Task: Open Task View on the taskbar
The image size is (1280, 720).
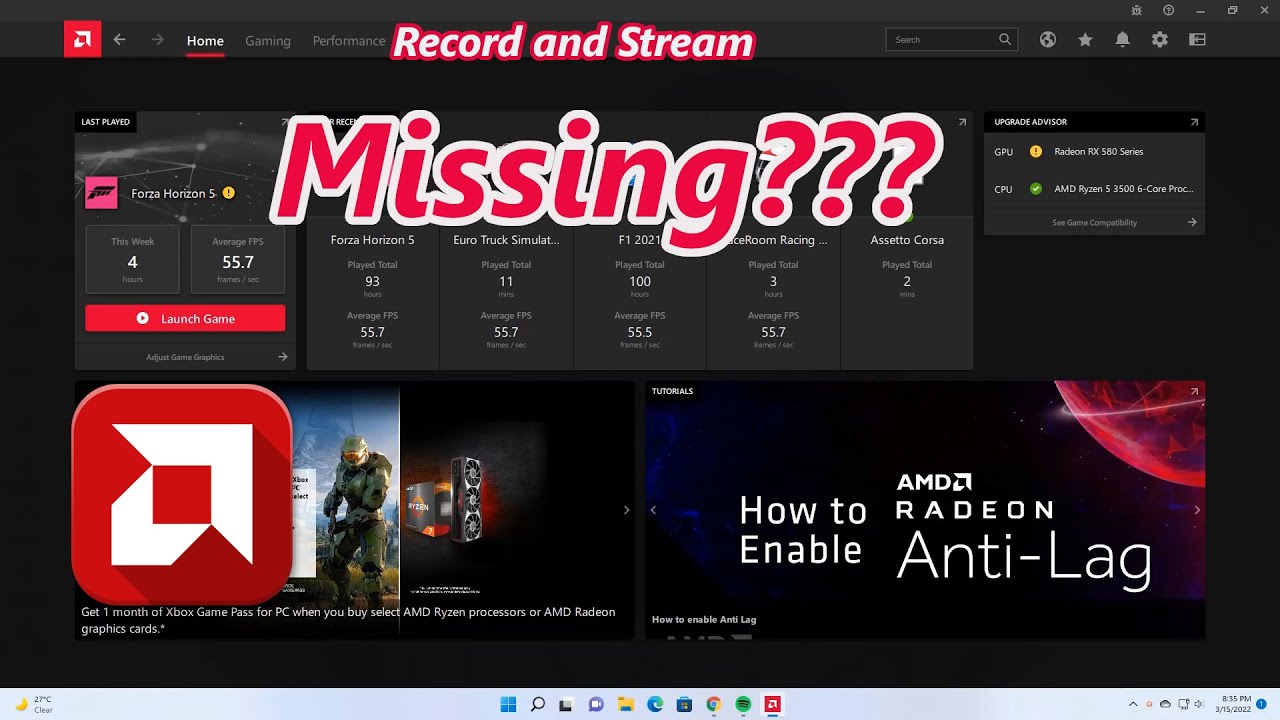Action: click(x=566, y=704)
